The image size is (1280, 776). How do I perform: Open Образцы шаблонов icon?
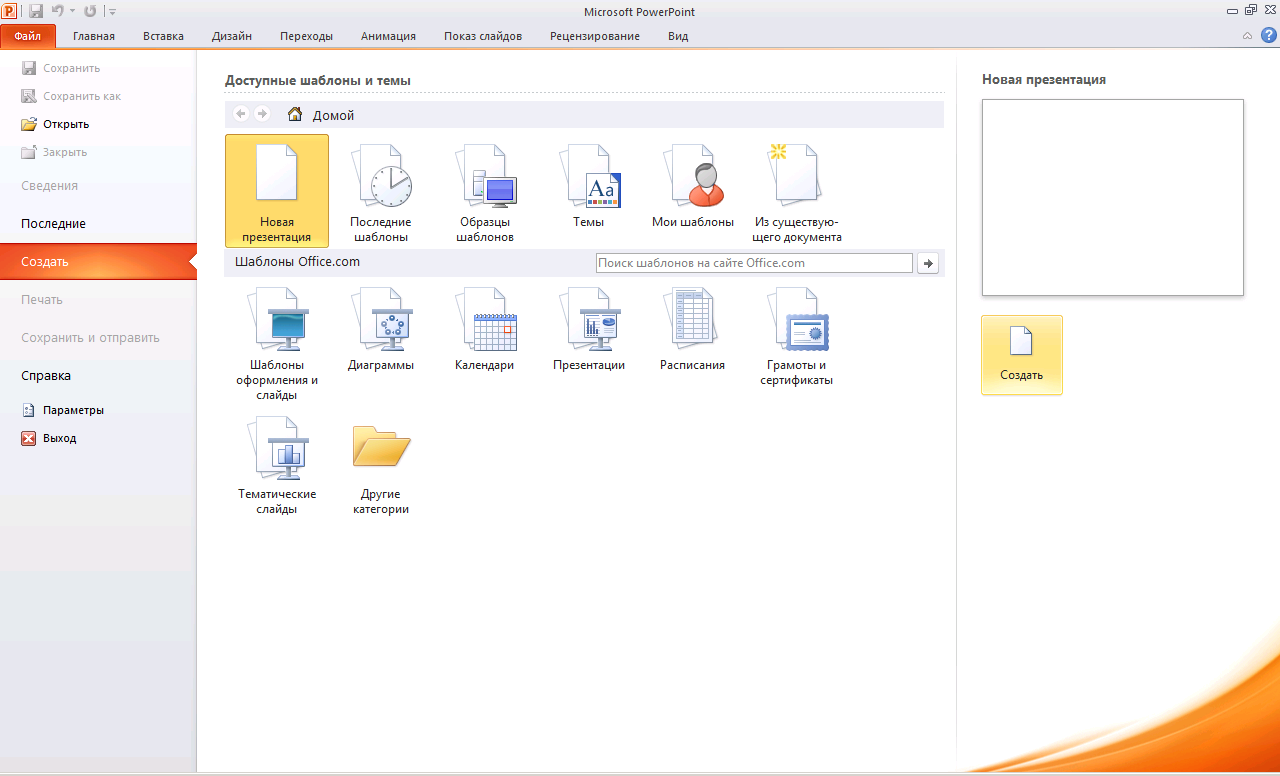pos(485,191)
